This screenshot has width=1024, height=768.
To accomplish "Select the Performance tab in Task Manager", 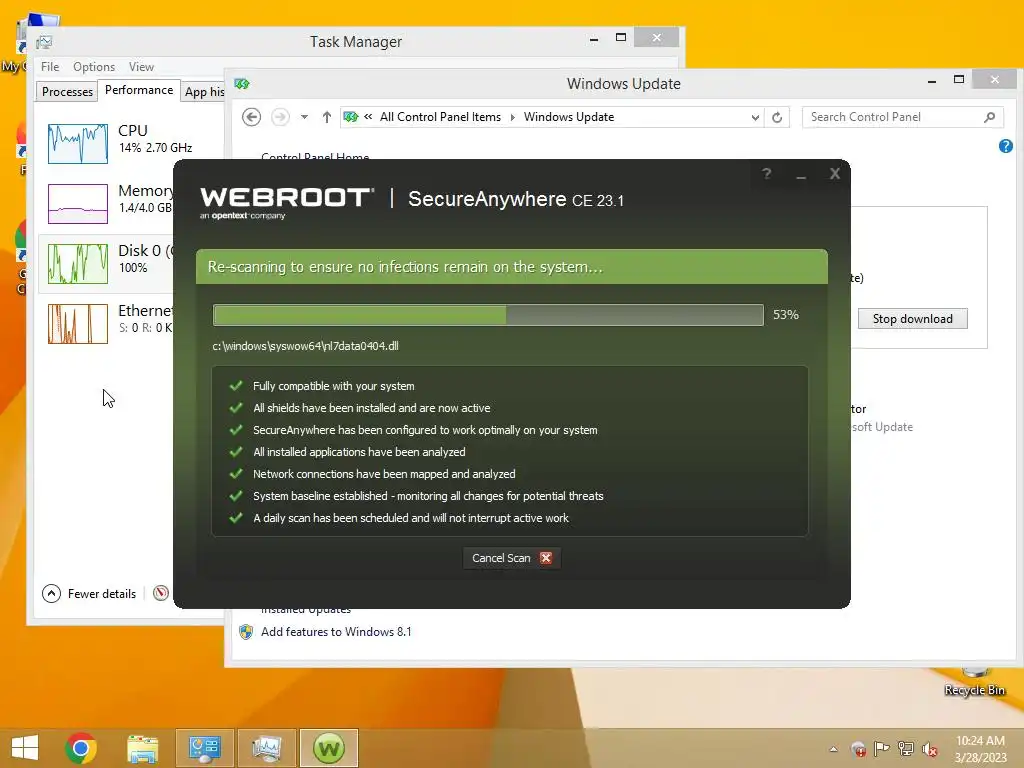I will point(139,90).
